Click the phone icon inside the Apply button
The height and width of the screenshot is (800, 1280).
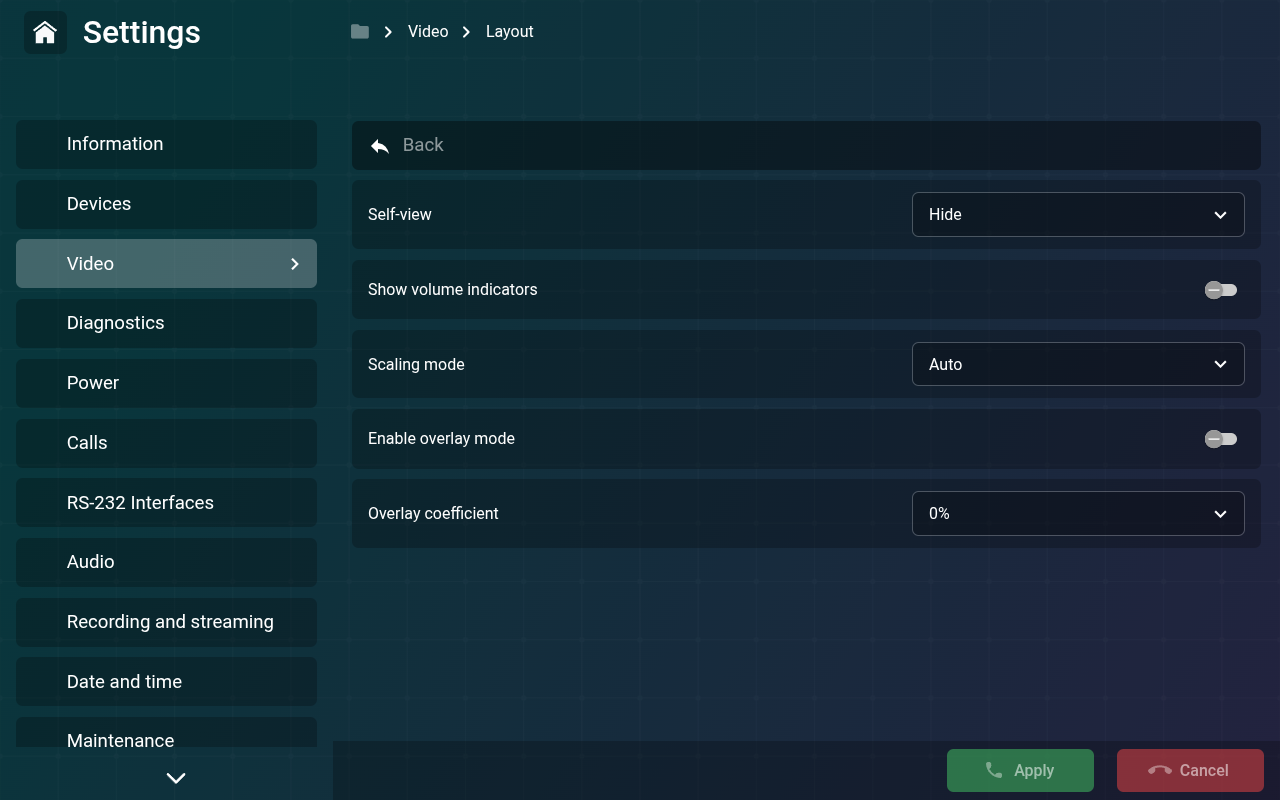pos(993,770)
